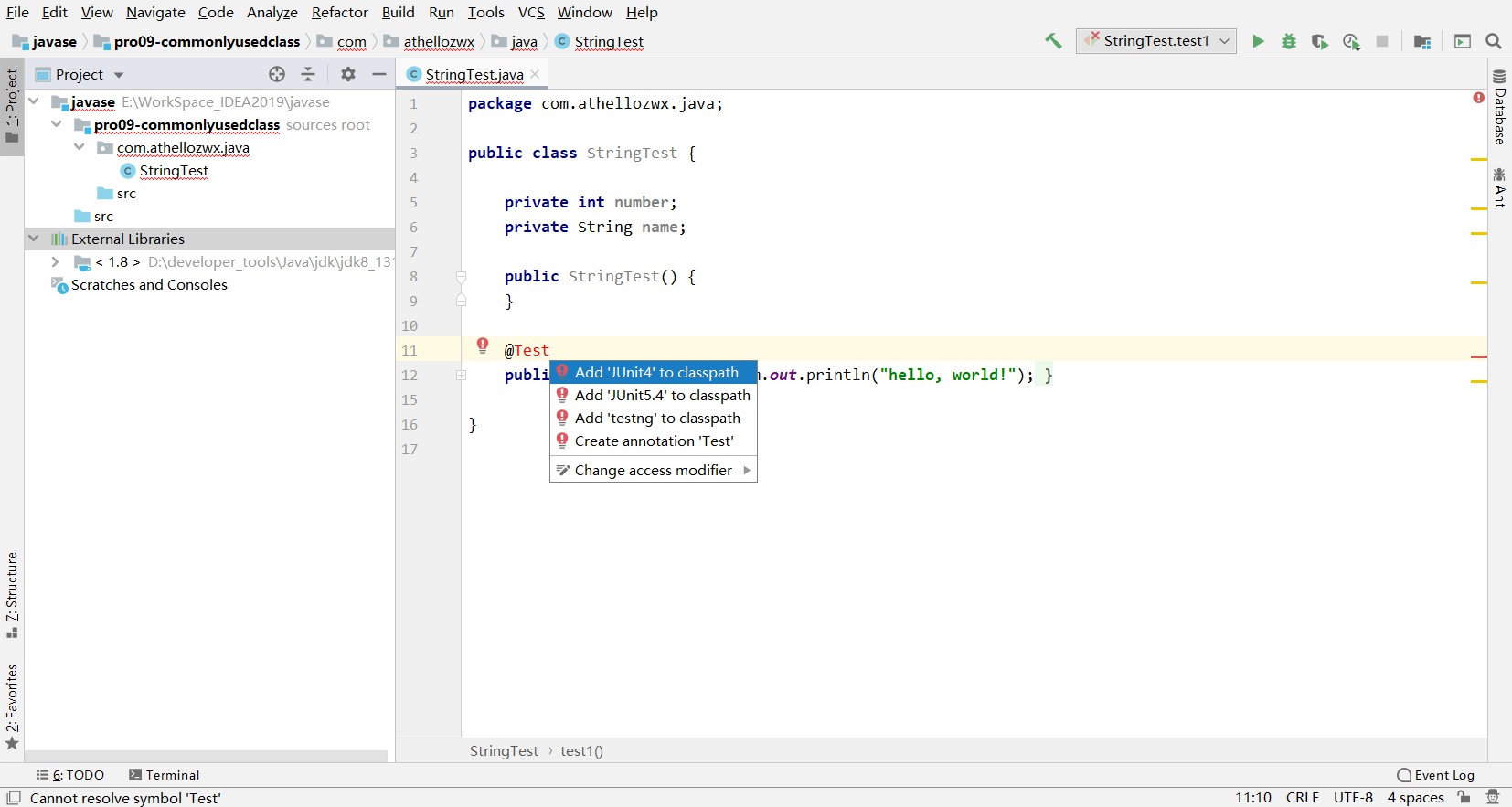Select Add 'JUnit4' to classpath
The width and height of the screenshot is (1512, 807).
[x=654, y=372]
